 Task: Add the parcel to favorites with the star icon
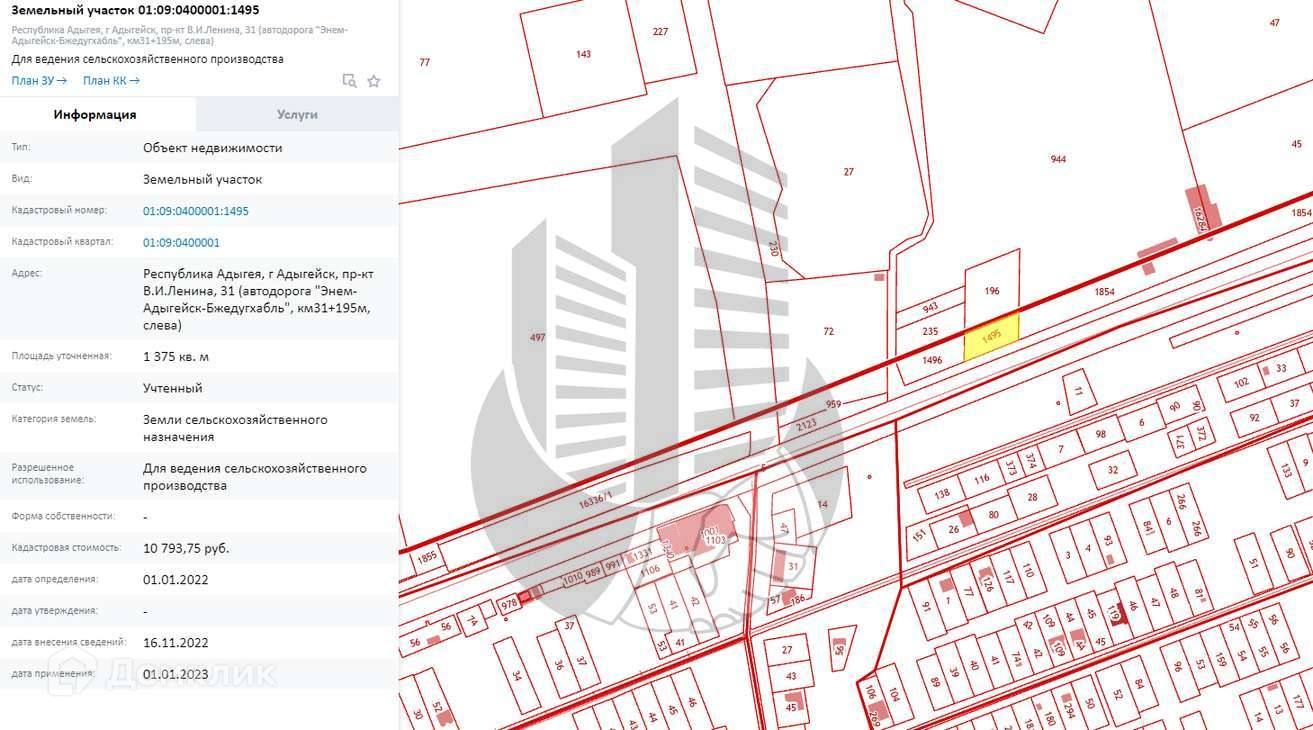[374, 81]
